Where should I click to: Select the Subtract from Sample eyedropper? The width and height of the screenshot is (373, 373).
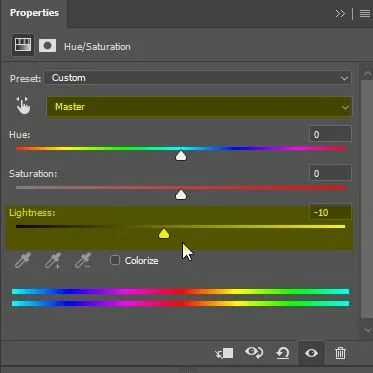[x=83, y=261]
